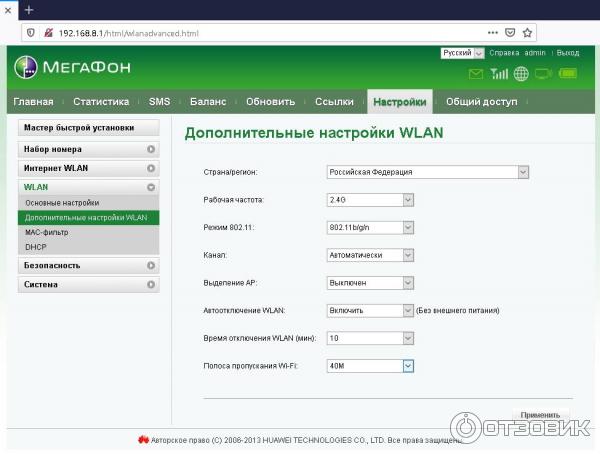Expand the Полоса пропускания Wi-Fi 40M dropdown
The height and width of the screenshot is (454, 600).
pos(370,366)
